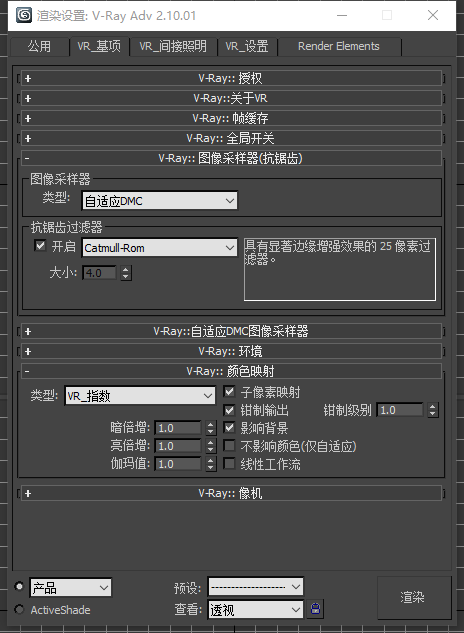This screenshot has height=633, width=464.
Task: Close the render settings window
Action: tap(433, 15)
